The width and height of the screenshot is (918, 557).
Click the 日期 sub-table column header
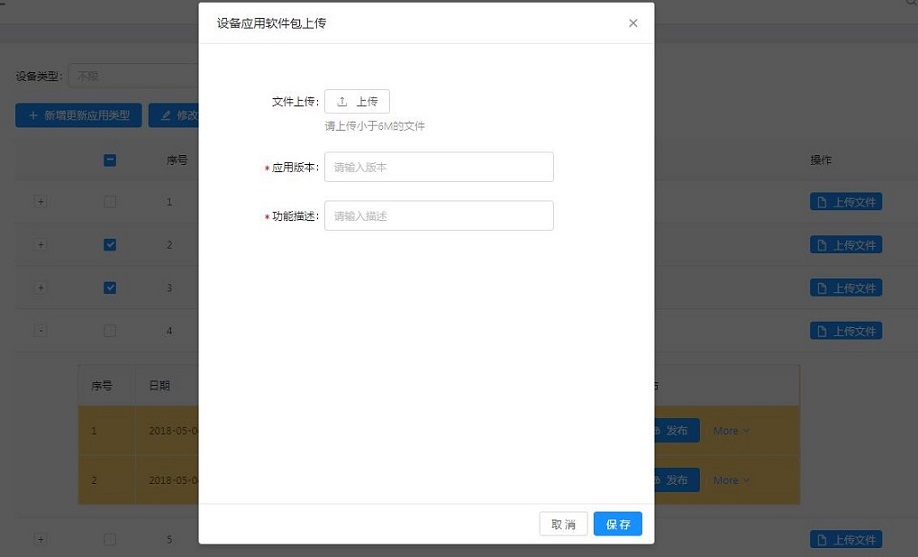[159, 385]
